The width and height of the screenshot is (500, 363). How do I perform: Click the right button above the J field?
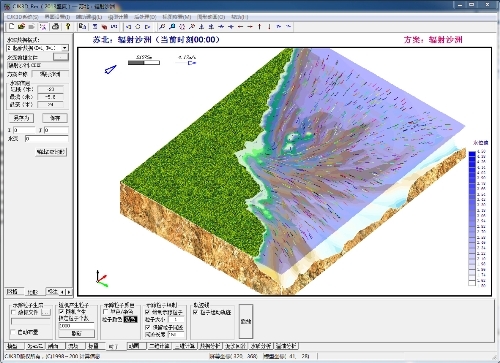(55, 118)
